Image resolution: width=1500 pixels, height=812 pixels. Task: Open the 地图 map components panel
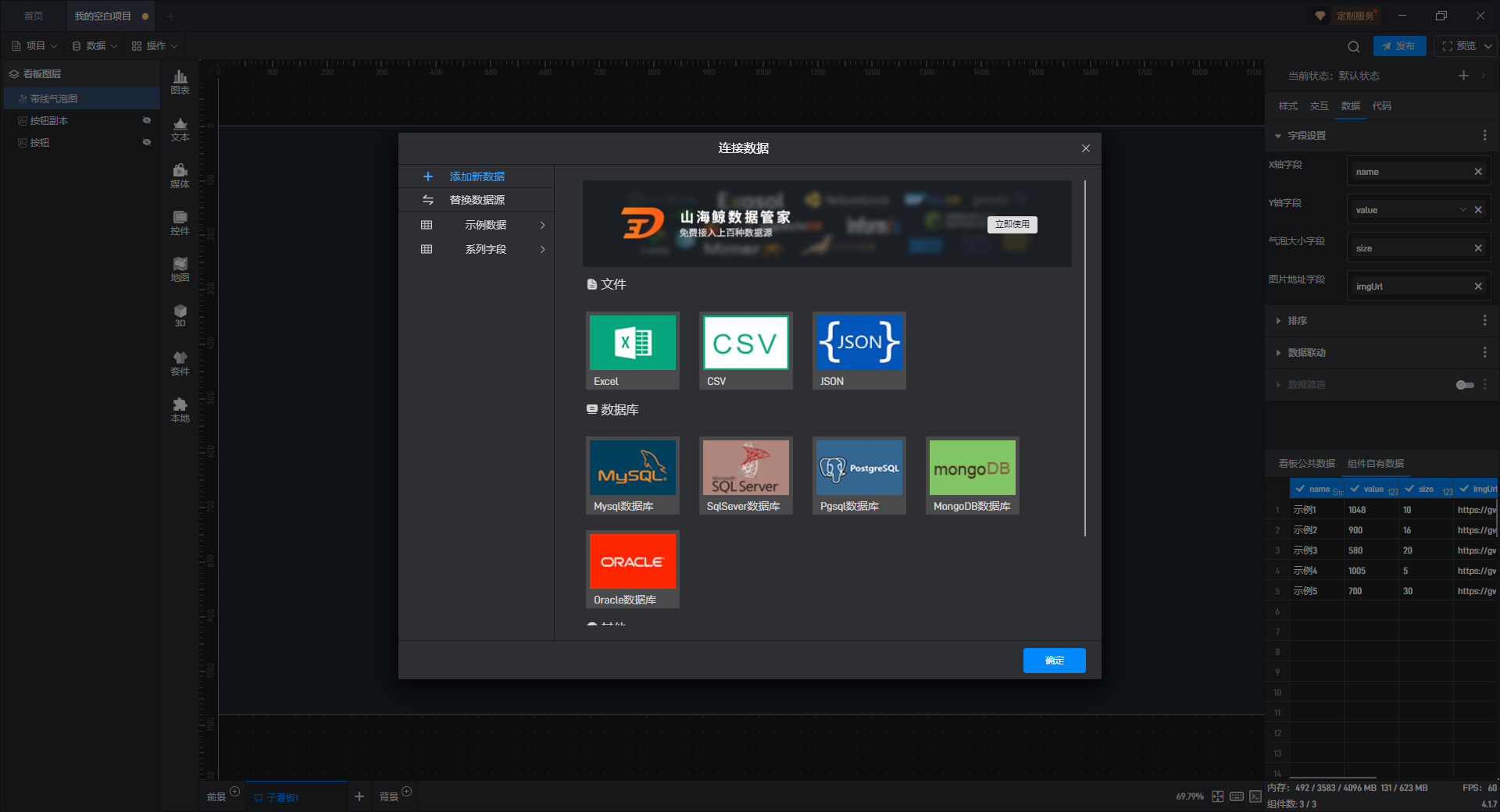tap(180, 269)
